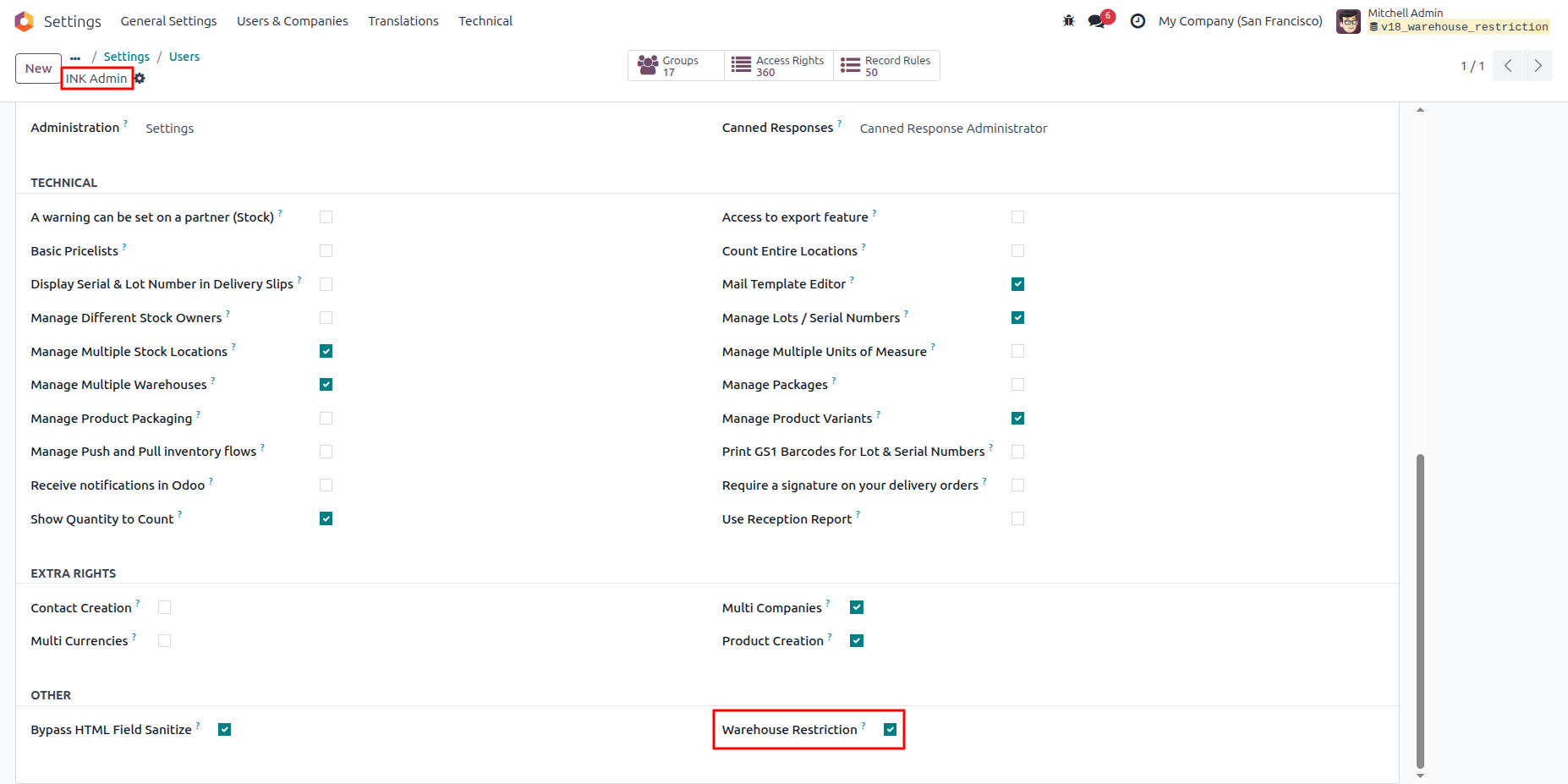Viewport: 1568px width, 784px height.
Task: Open the Users & Companies menu
Action: coord(292,21)
